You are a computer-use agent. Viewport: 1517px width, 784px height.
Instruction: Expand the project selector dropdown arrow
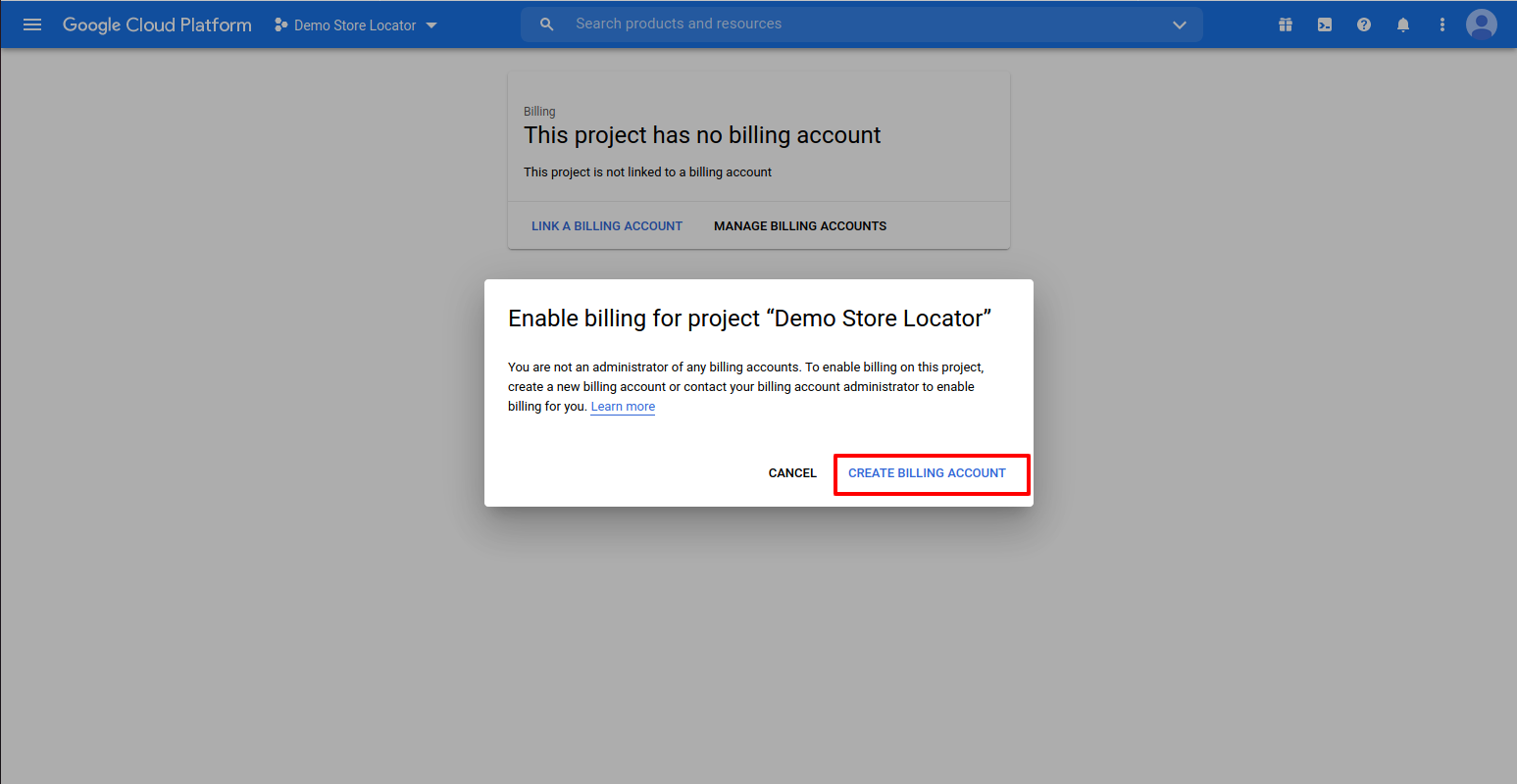[431, 25]
